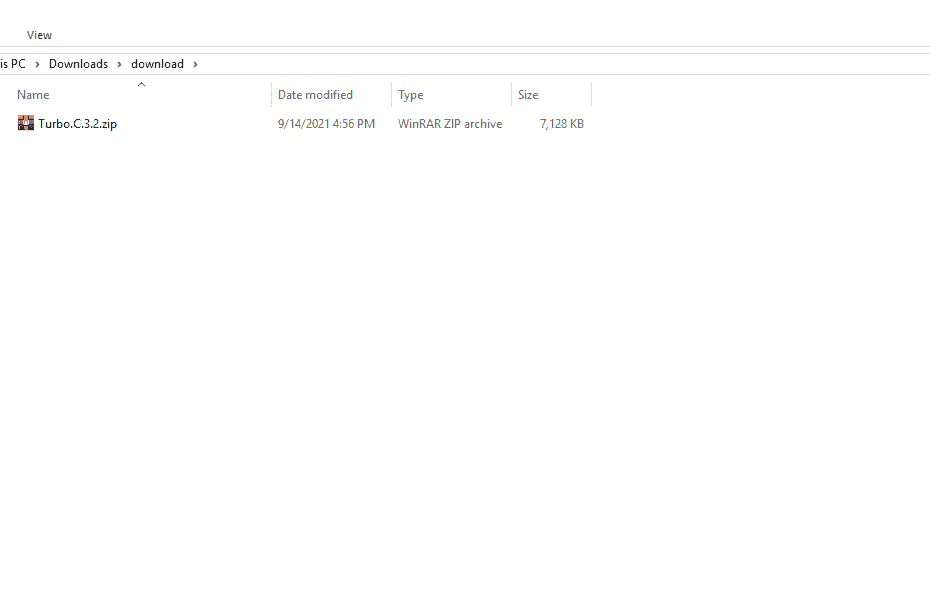Click blank area of the address bar
This screenshot has width=930, height=604.
click(x=560, y=64)
